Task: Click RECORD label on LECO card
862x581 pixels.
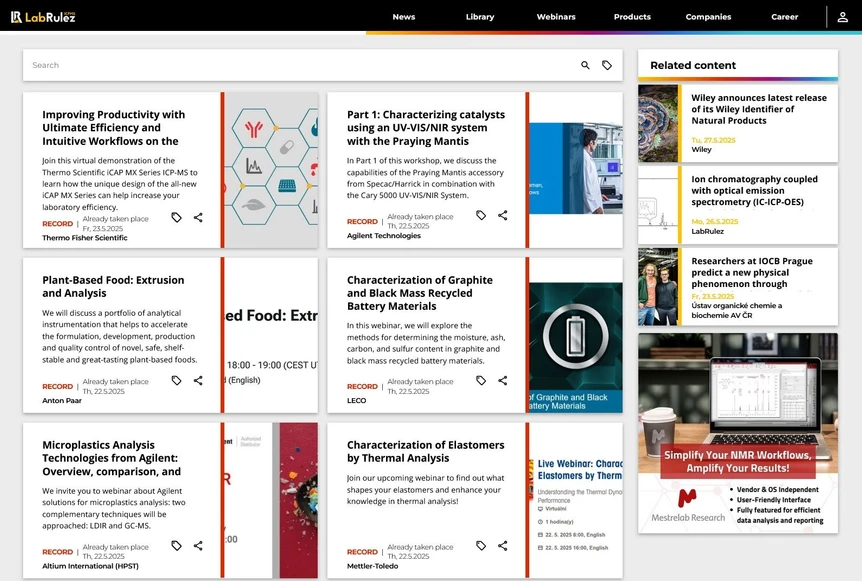Action: (x=362, y=386)
